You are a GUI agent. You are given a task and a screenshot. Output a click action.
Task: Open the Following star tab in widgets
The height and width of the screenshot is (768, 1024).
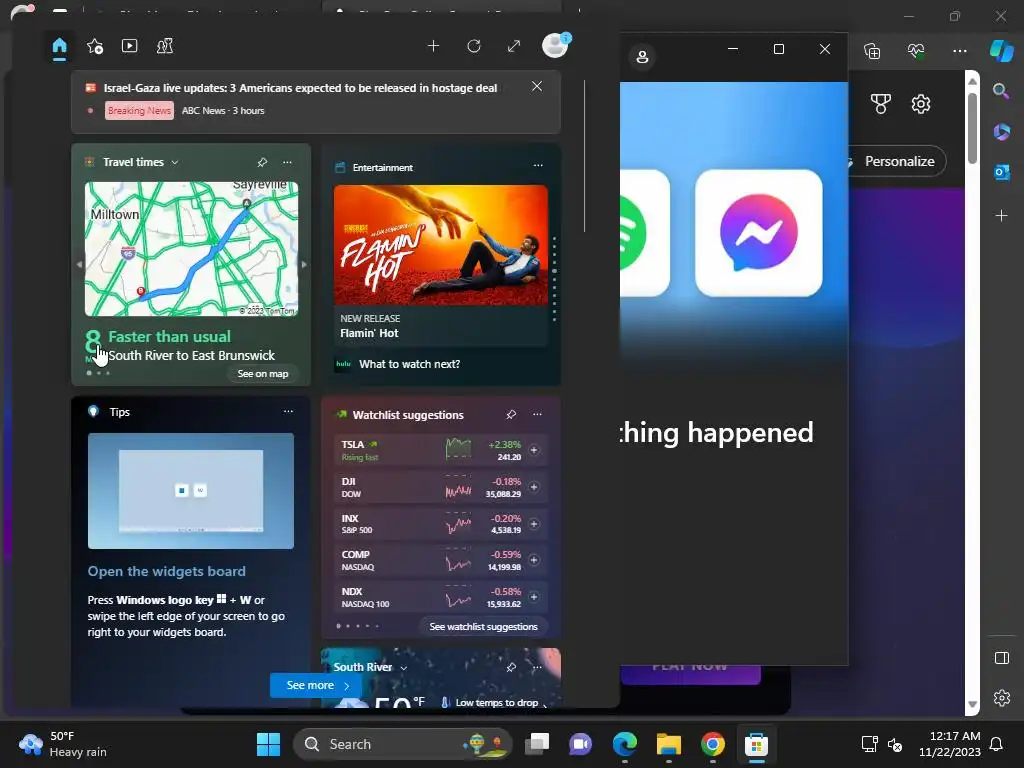pyautogui.click(x=95, y=46)
